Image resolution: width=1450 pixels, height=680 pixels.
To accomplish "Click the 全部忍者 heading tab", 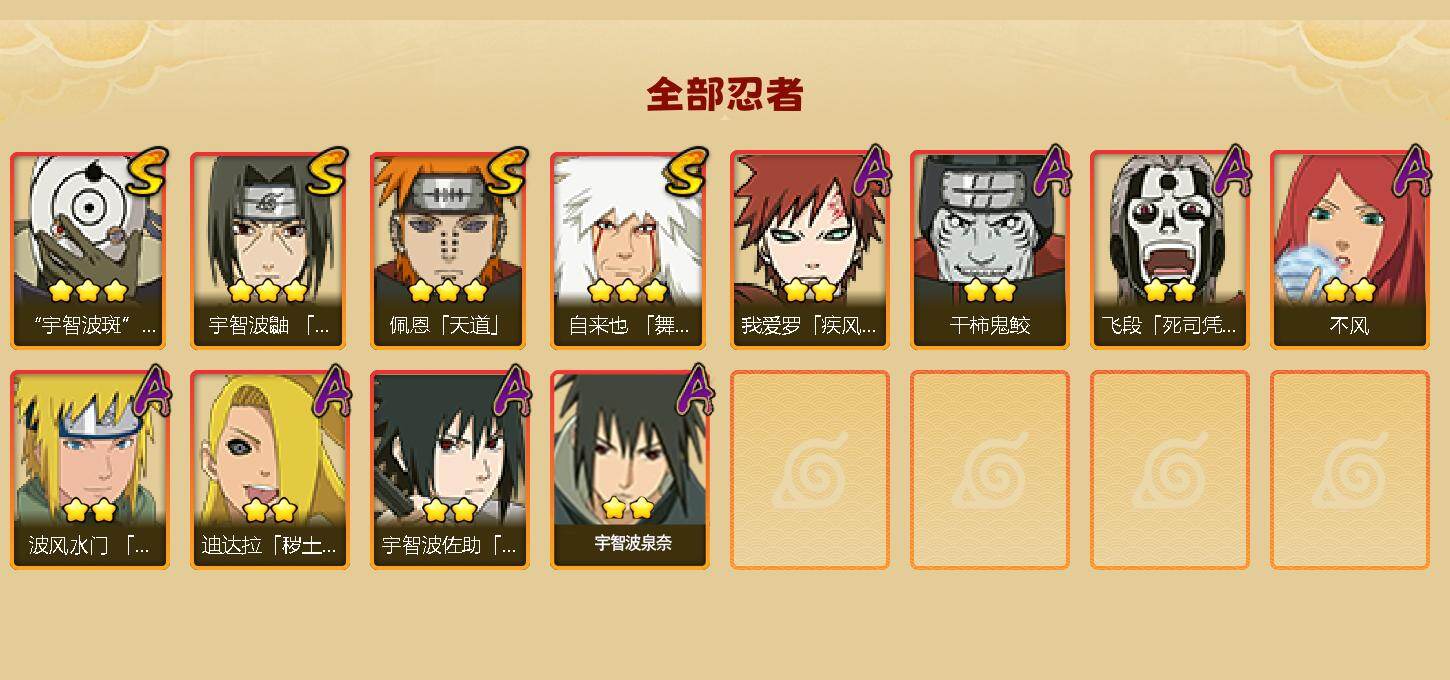I will point(725,95).
